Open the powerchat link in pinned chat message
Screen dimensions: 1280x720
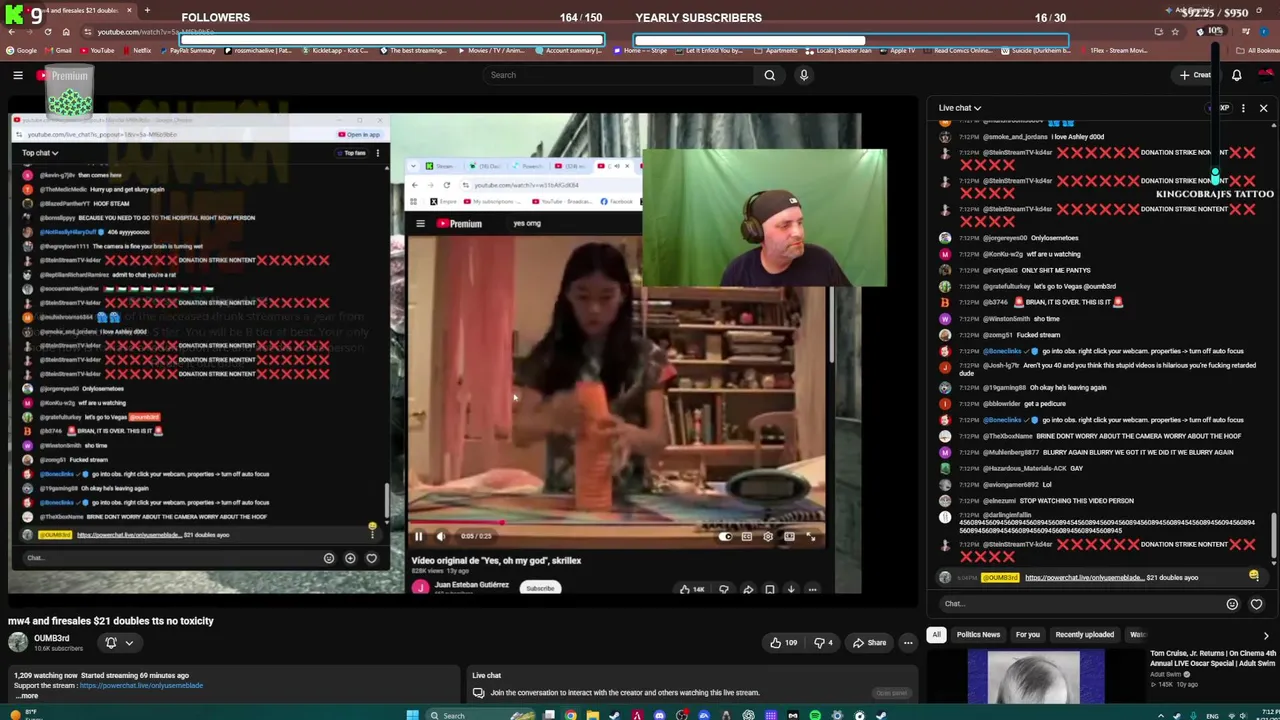pyautogui.click(x=1083, y=578)
